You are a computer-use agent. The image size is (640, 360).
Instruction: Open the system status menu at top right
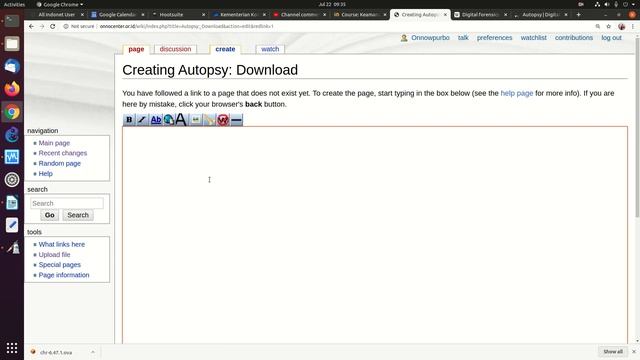(x=615, y=4)
